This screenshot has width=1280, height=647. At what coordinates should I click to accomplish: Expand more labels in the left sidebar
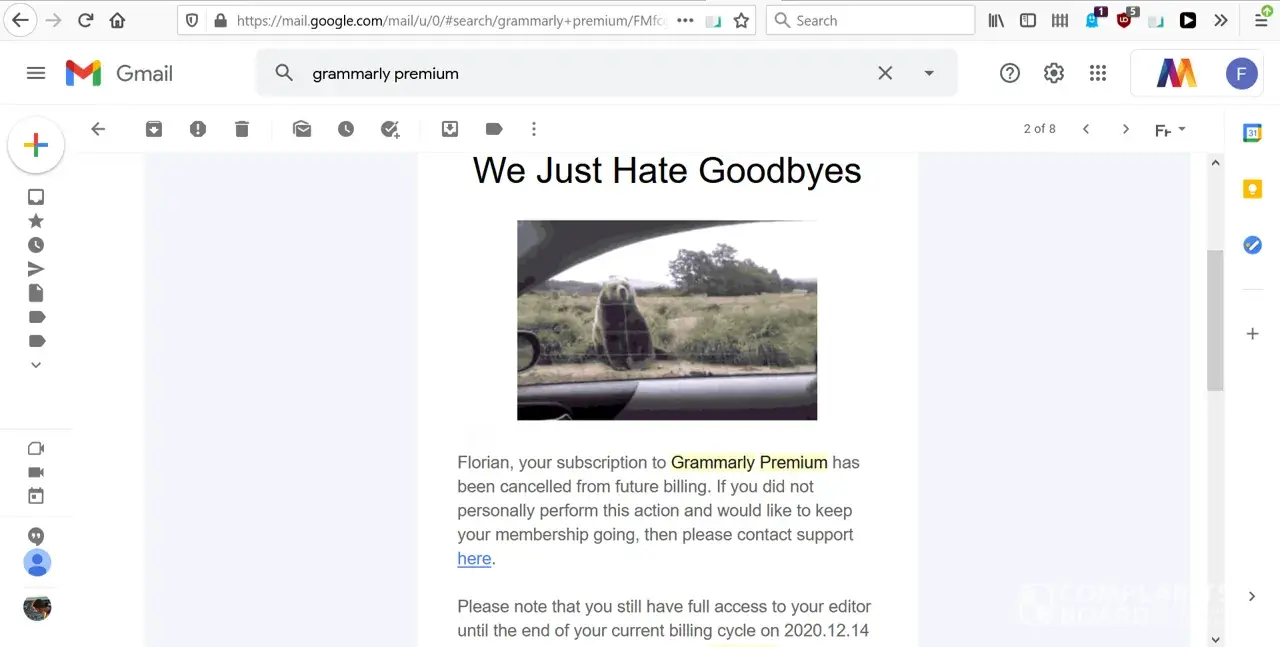click(x=36, y=365)
